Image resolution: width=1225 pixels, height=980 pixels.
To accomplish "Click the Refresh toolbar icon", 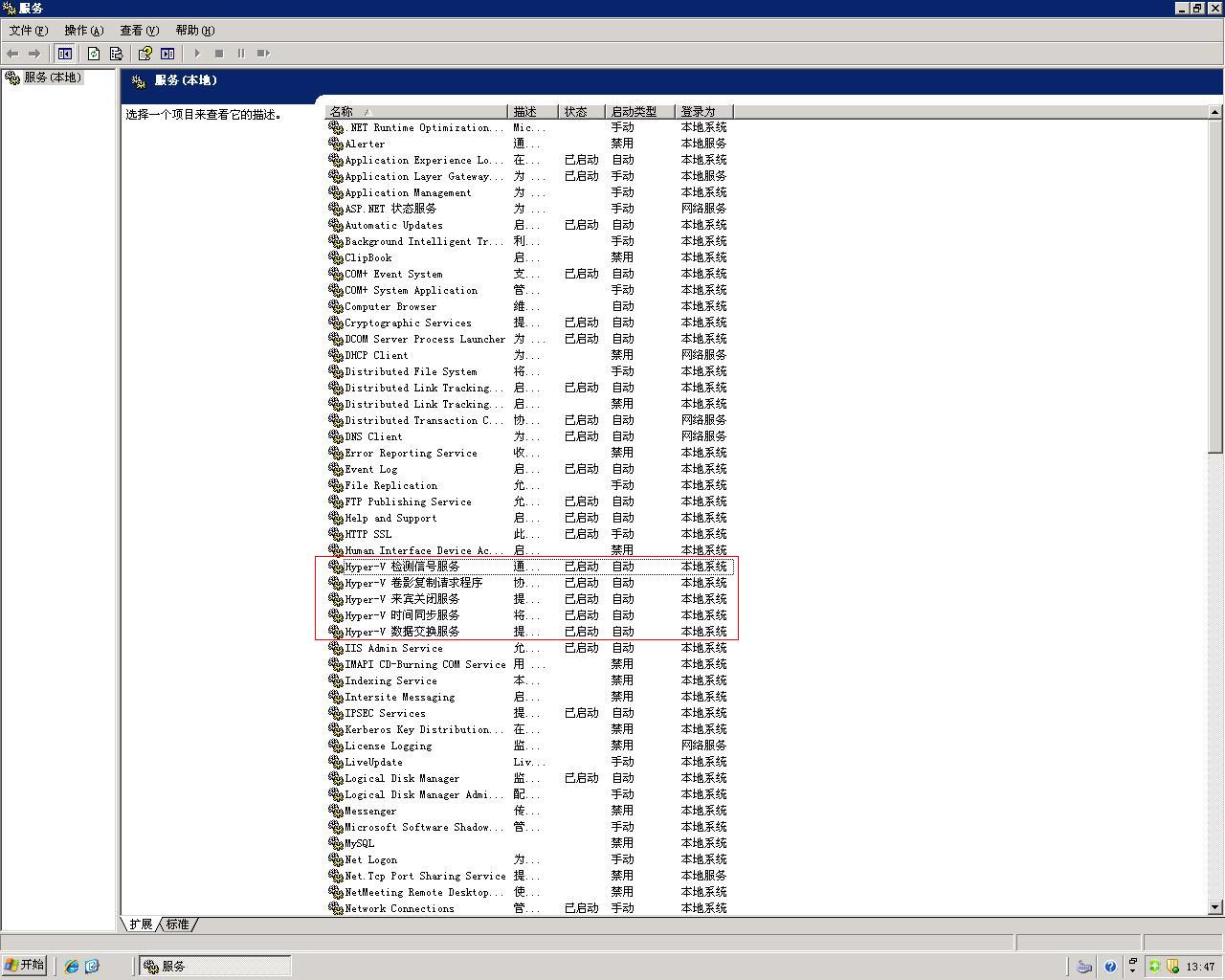I will coord(94,54).
